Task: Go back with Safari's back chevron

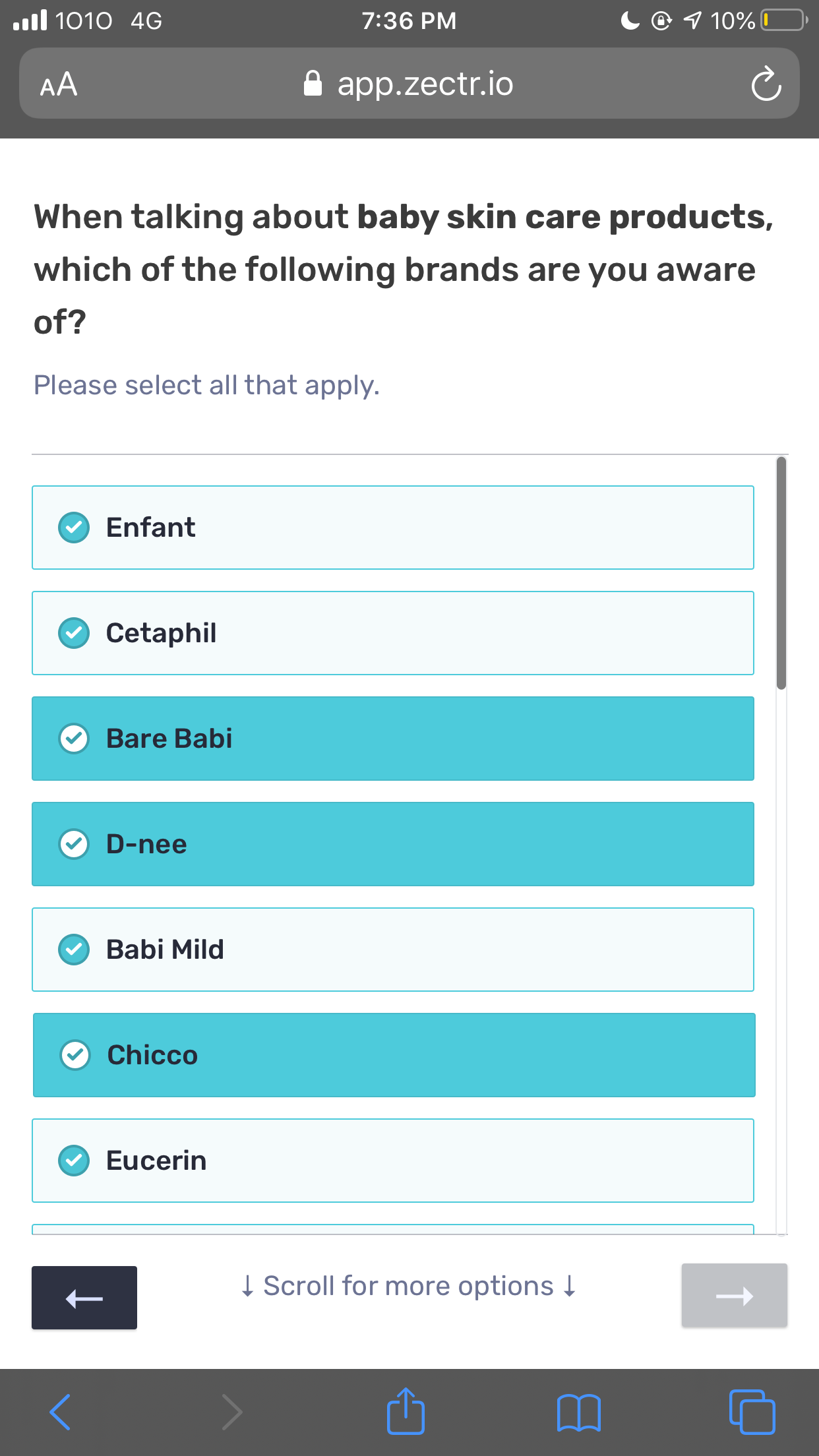Action: [x=60, y=1412]
